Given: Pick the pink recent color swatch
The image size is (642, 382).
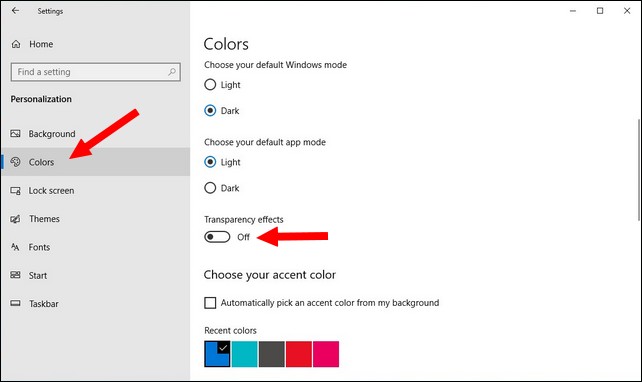Looking at the screenshot, I should pyautogui.click(x=326, y=354).
